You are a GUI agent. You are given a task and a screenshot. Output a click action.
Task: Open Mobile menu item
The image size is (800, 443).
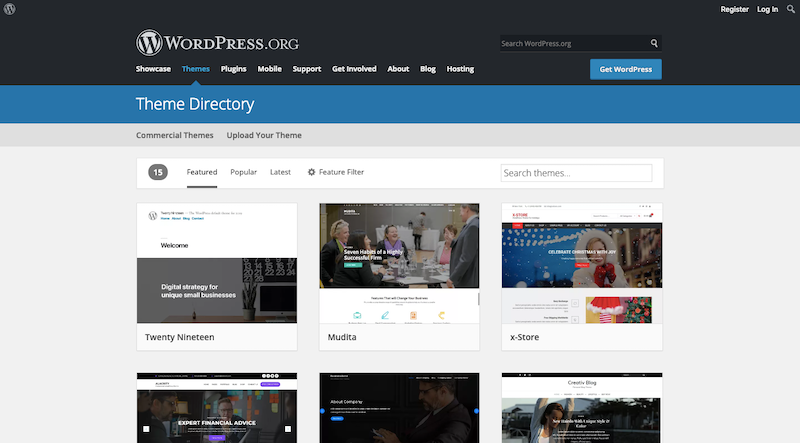(x=269, y=69)
